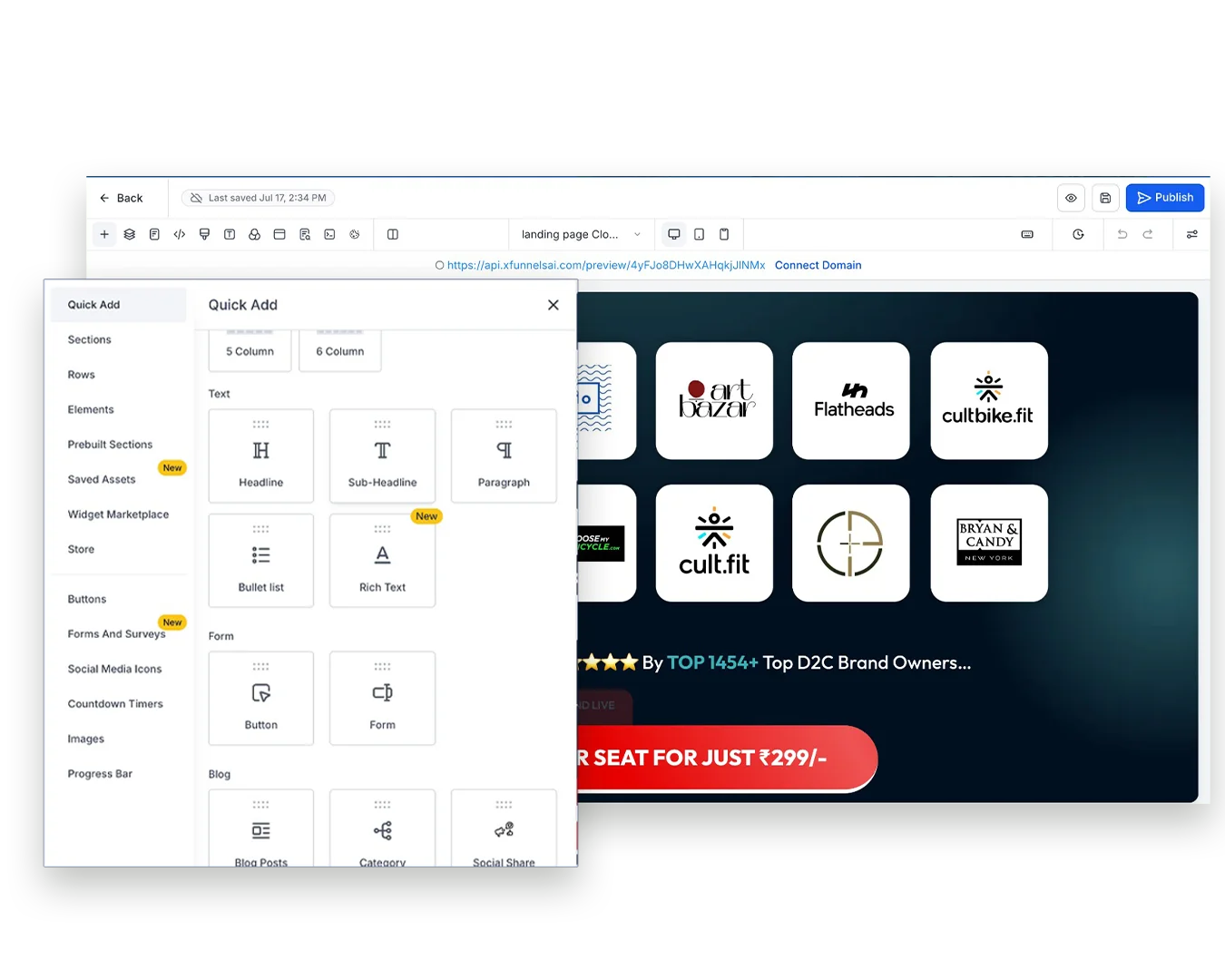Viewport: 1225px width, 980px height.
Task: Open the Store category
Action: [81, 549]
